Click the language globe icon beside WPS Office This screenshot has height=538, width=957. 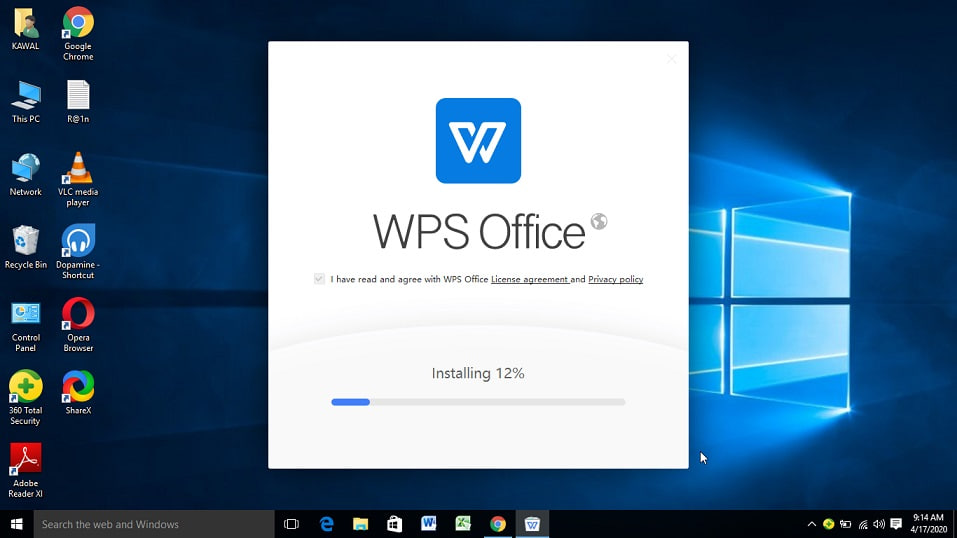(599, 222)
